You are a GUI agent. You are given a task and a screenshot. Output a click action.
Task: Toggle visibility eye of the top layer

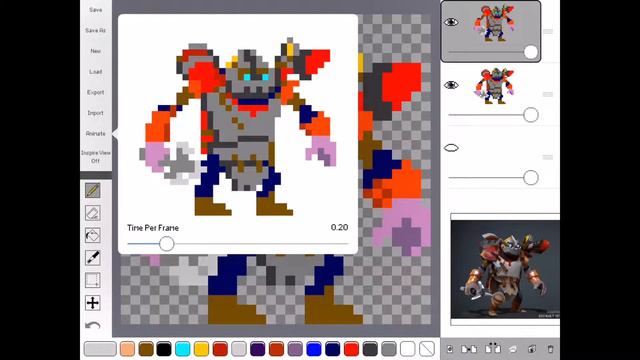click(x=451, y=22)
